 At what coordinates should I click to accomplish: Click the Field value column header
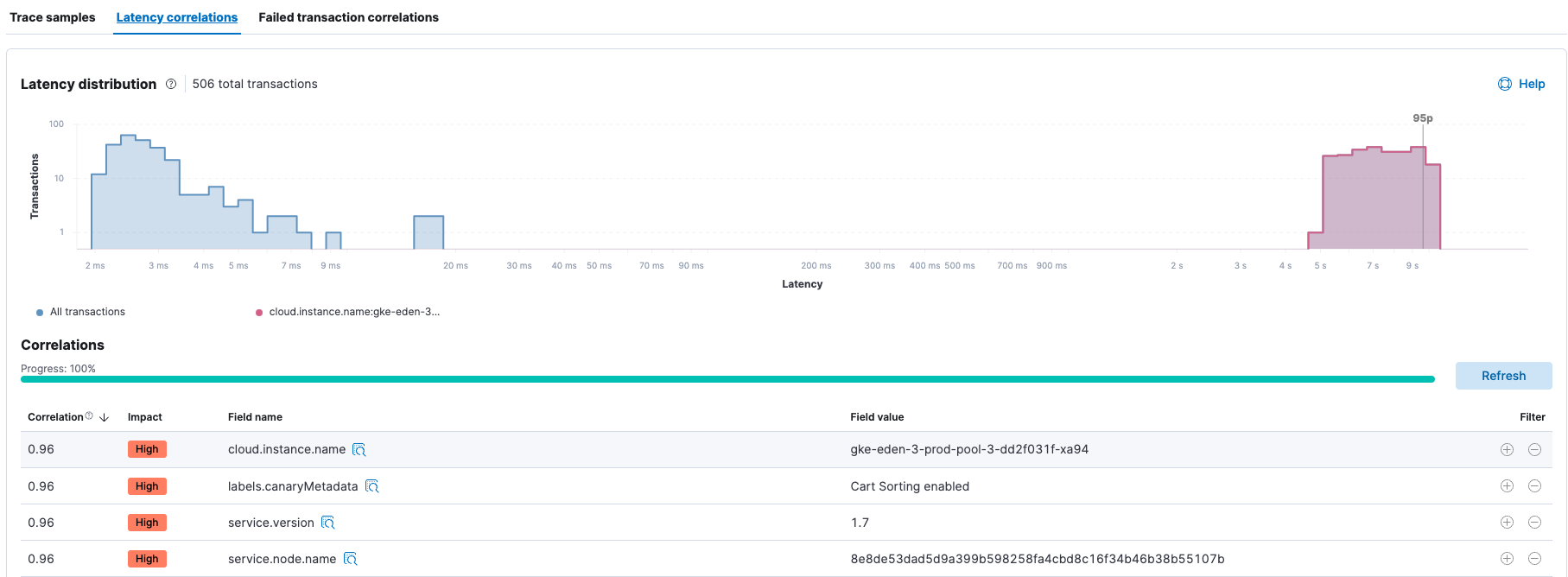(x=877, y=417)
